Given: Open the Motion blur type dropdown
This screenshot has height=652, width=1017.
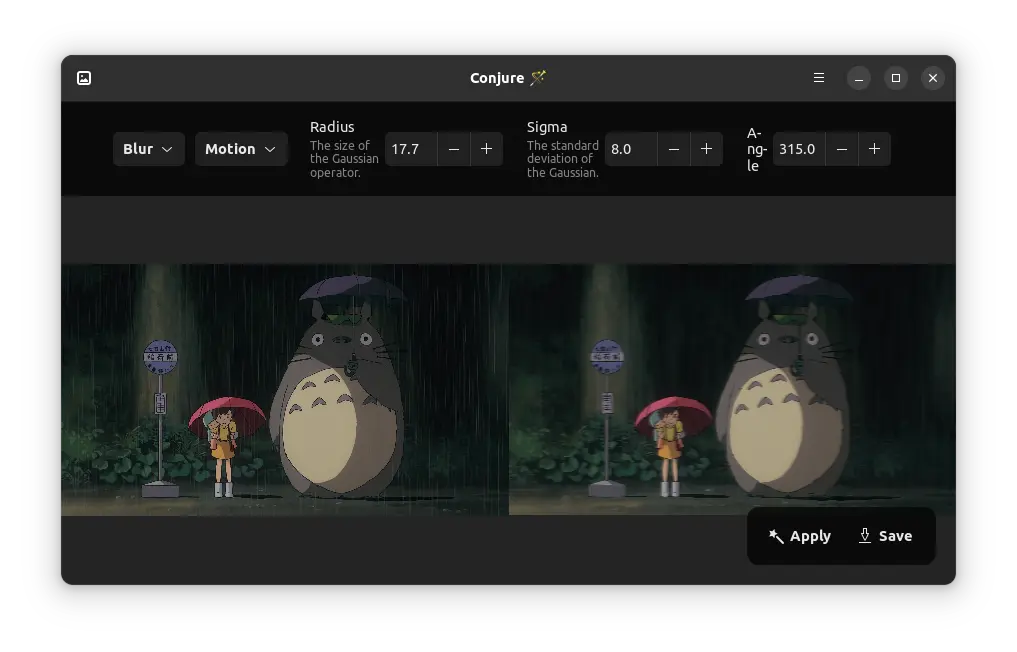Looking at the screenshot, I should click(x=241, y=149).
